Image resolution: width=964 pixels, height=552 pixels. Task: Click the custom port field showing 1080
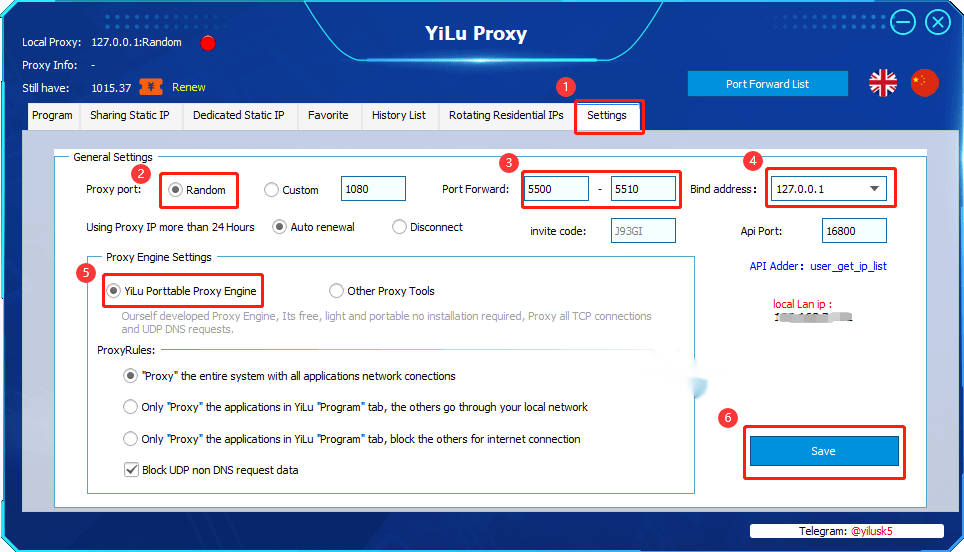coord(373,189)
